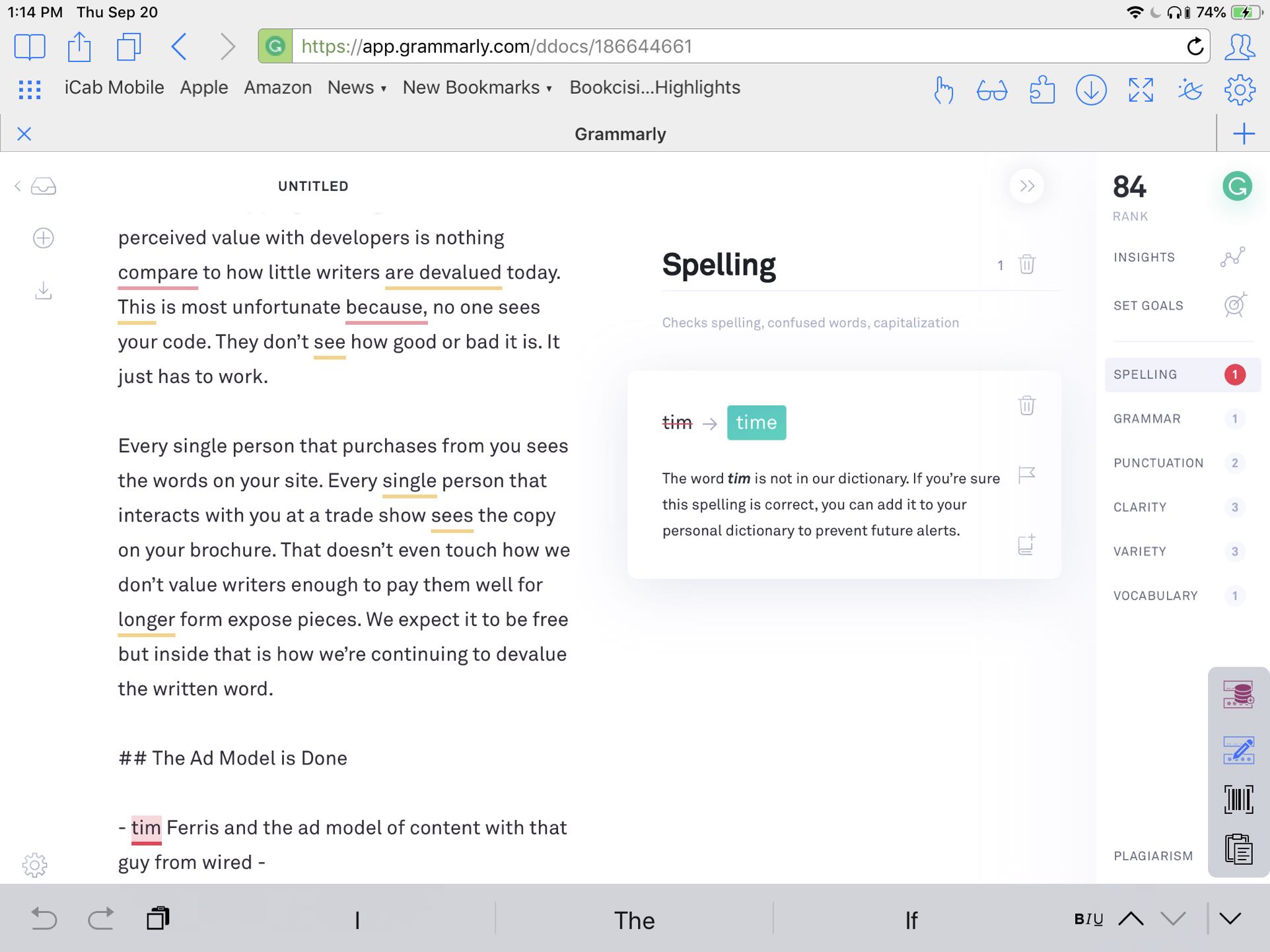The width and height of the screenshot is (1270, 952).
Task: Open the Insights graph icon
Action: pyautogui.click(x=1232, y=257)
